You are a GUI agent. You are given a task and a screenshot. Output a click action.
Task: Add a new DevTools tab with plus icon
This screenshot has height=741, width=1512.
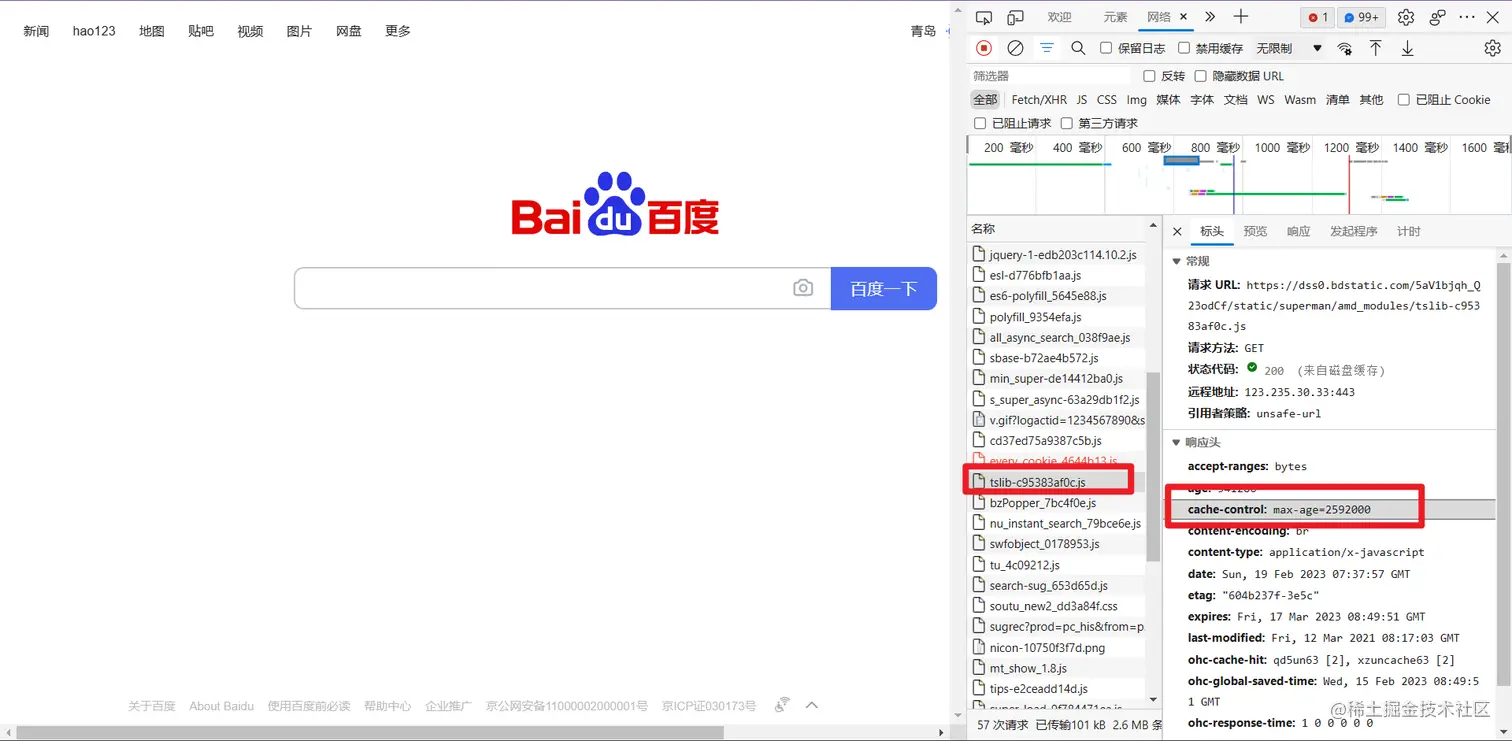[1241, 17]
